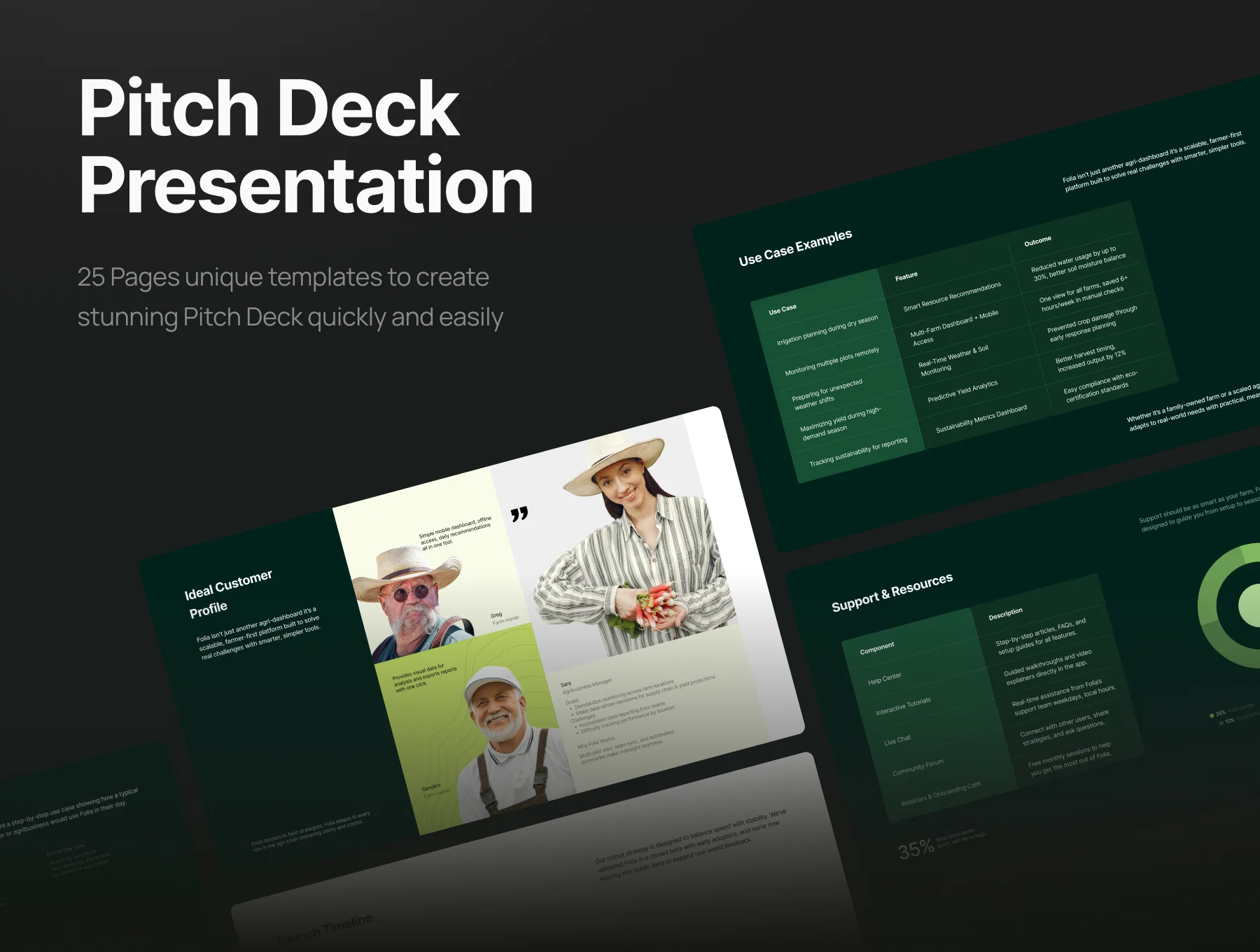Click "Connect with other users" description
The width and height of the screenshot is (1260, 952).
point(1065,728)
